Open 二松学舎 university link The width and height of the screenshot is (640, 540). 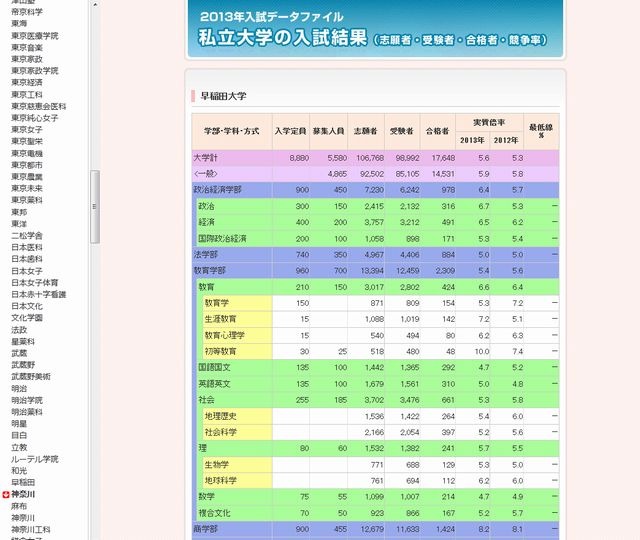point(27,236)
